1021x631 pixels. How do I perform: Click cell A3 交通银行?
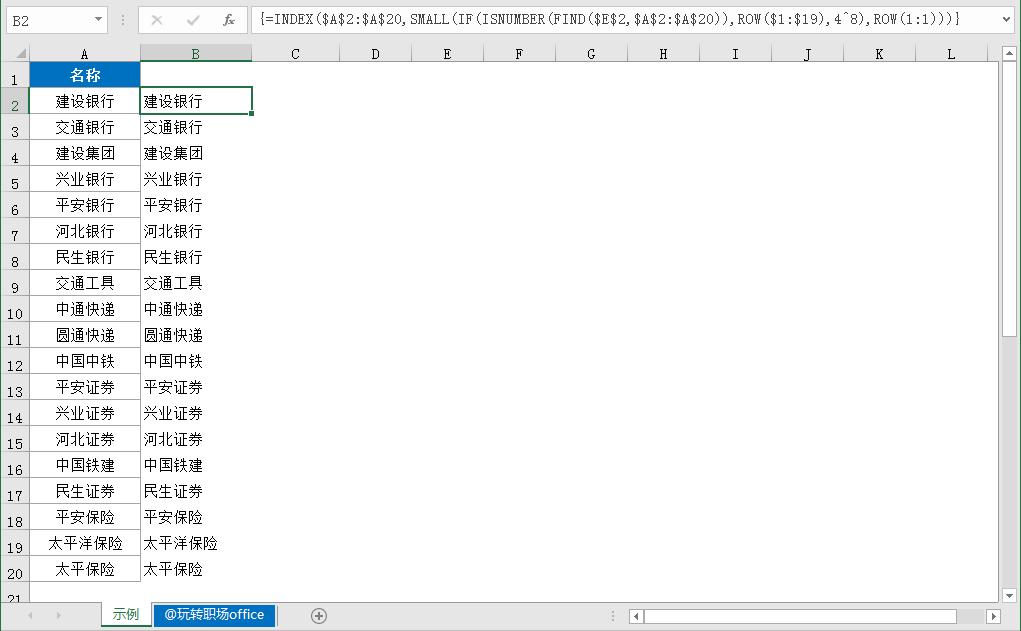85,127
